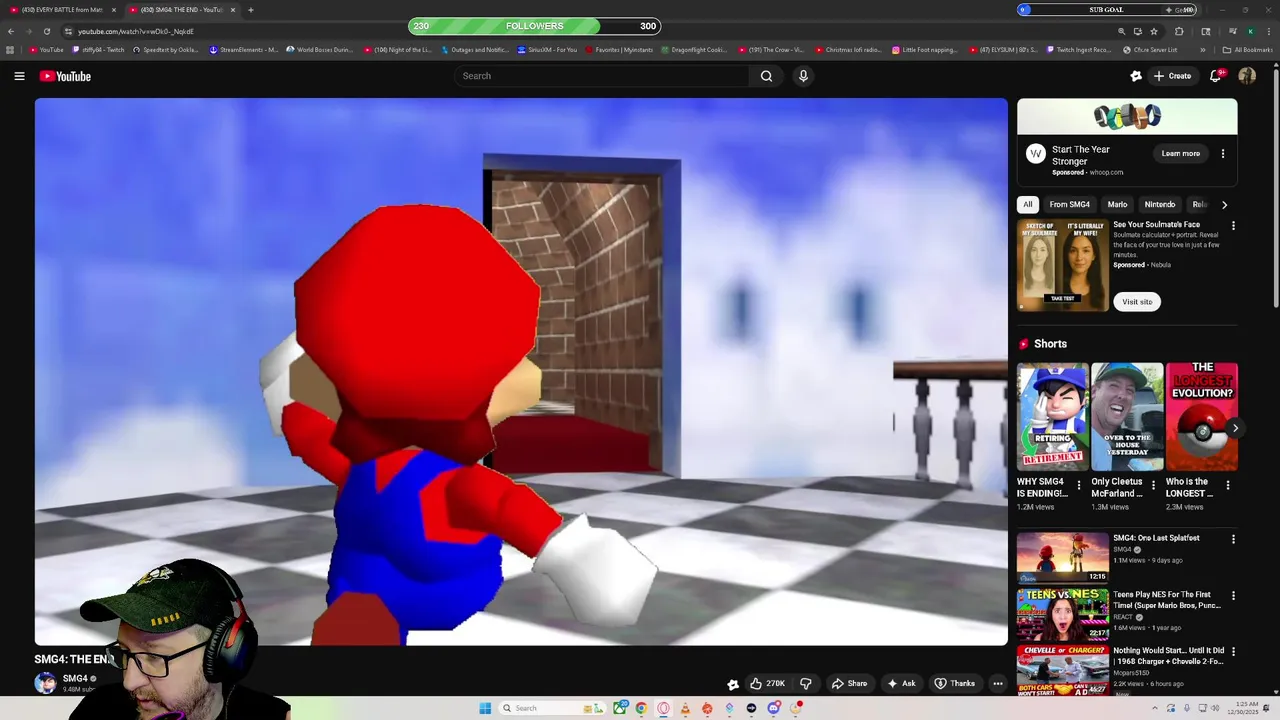
Task: Like the video with 270K thumbs up
Action: pyautogui.click(x=767, y=684)
